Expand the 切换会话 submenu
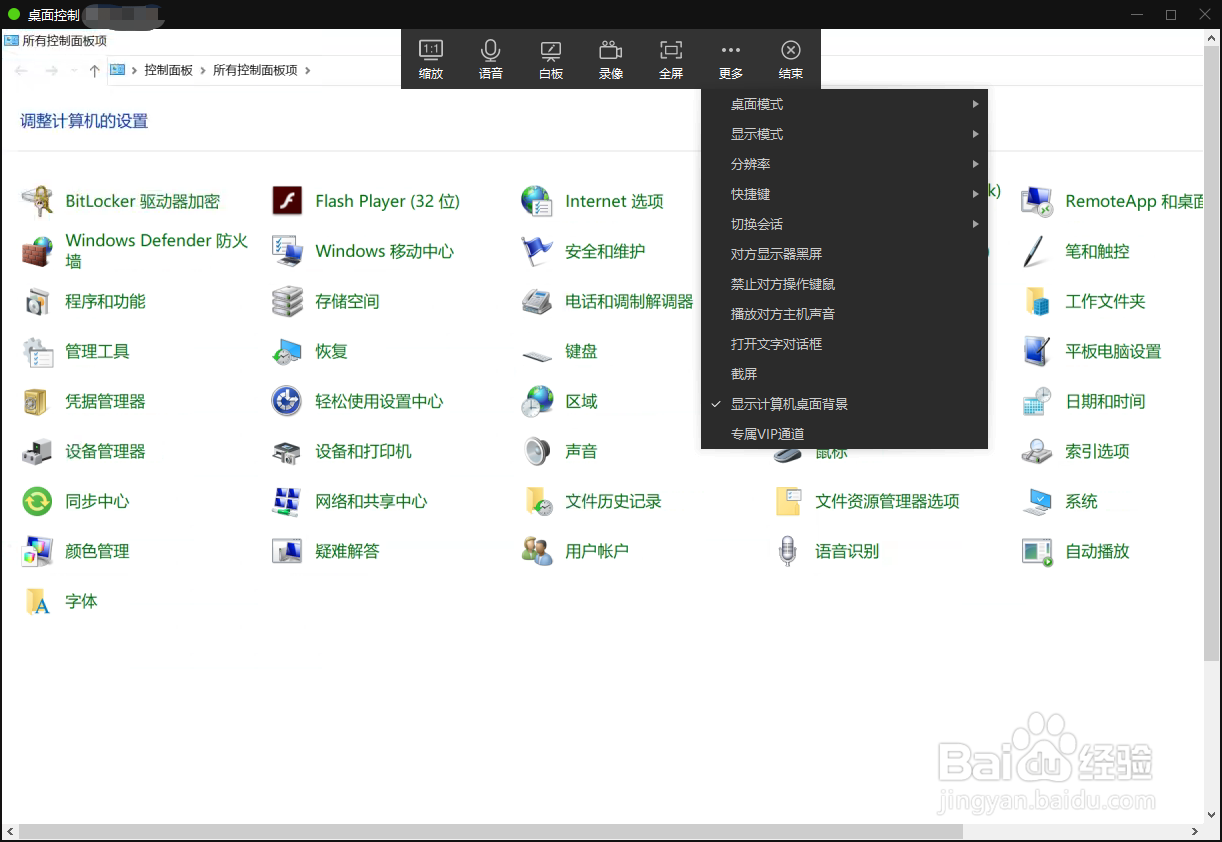Screen dimensions: 1222x842 pos(845,224)
